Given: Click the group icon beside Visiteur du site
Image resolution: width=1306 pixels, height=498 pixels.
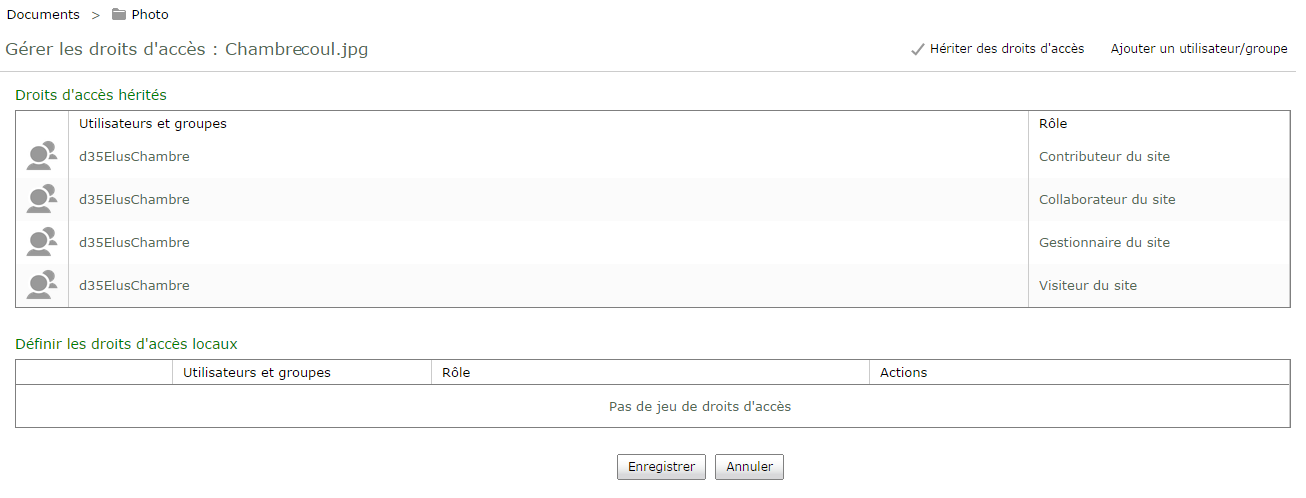Looking at the screenshot, I should click(x=41, y=286).
